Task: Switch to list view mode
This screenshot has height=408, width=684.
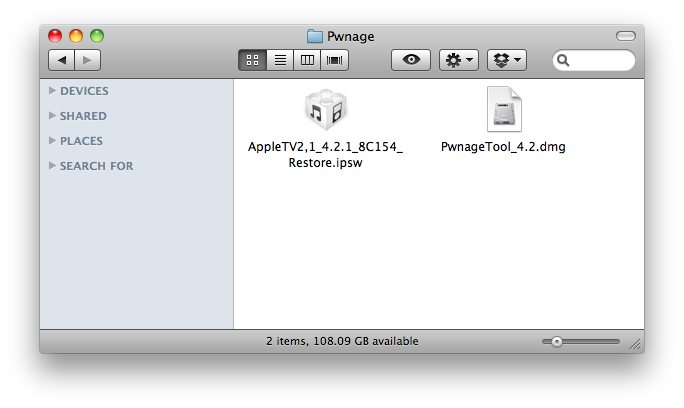Action: pyautogui.click(x=280, y=61)
